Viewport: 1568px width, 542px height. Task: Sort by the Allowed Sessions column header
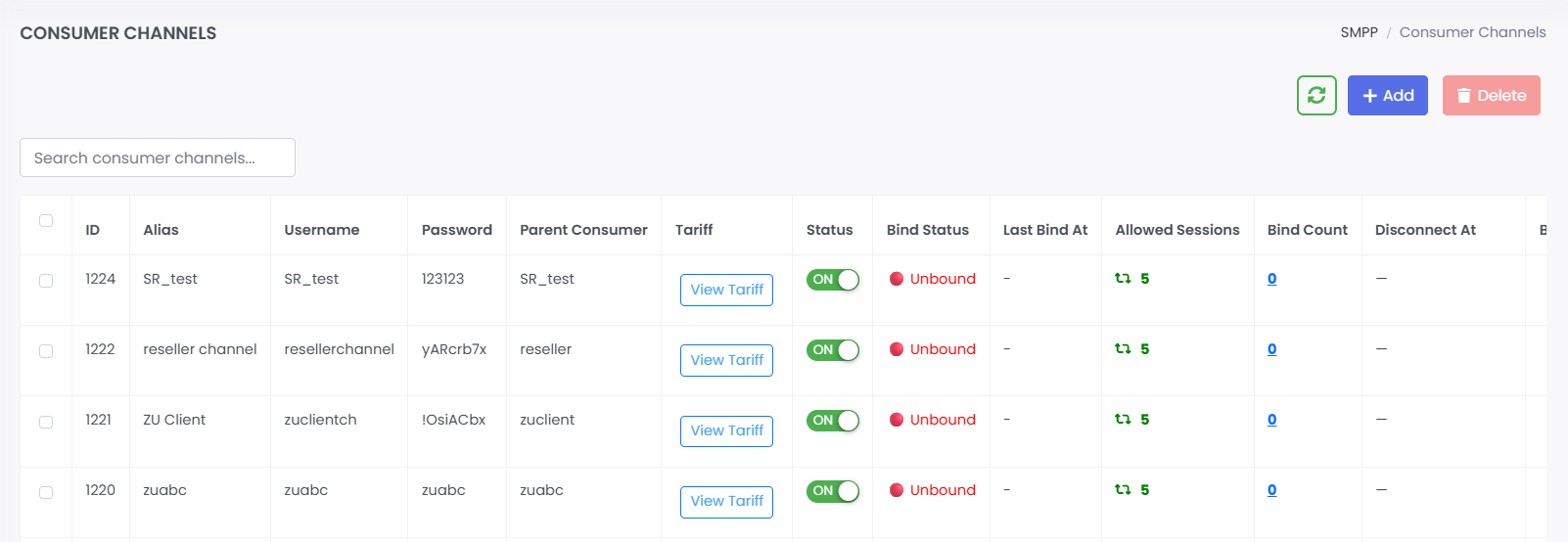(1176, 230)
